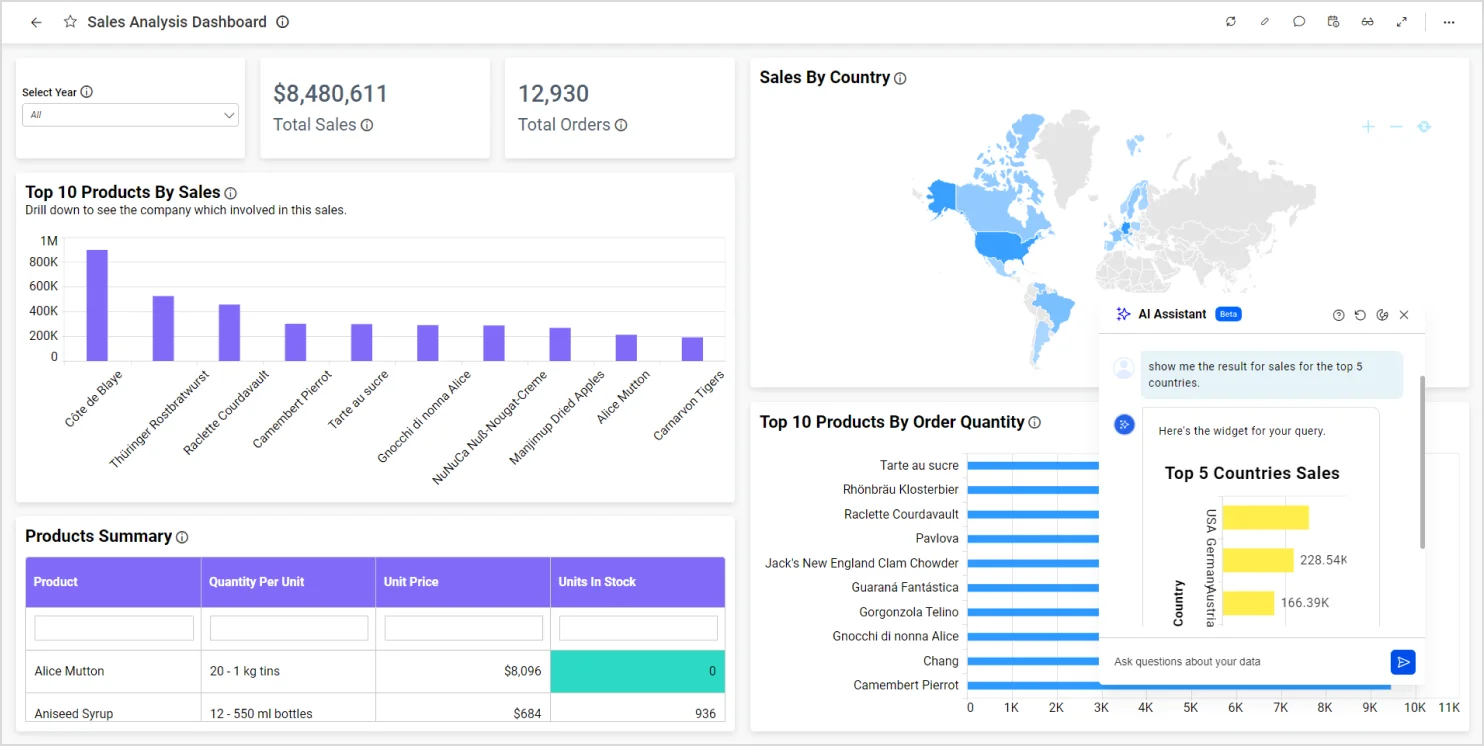Go back using the left arrow
1484x746 pixels.
click(x=36, y=22)
